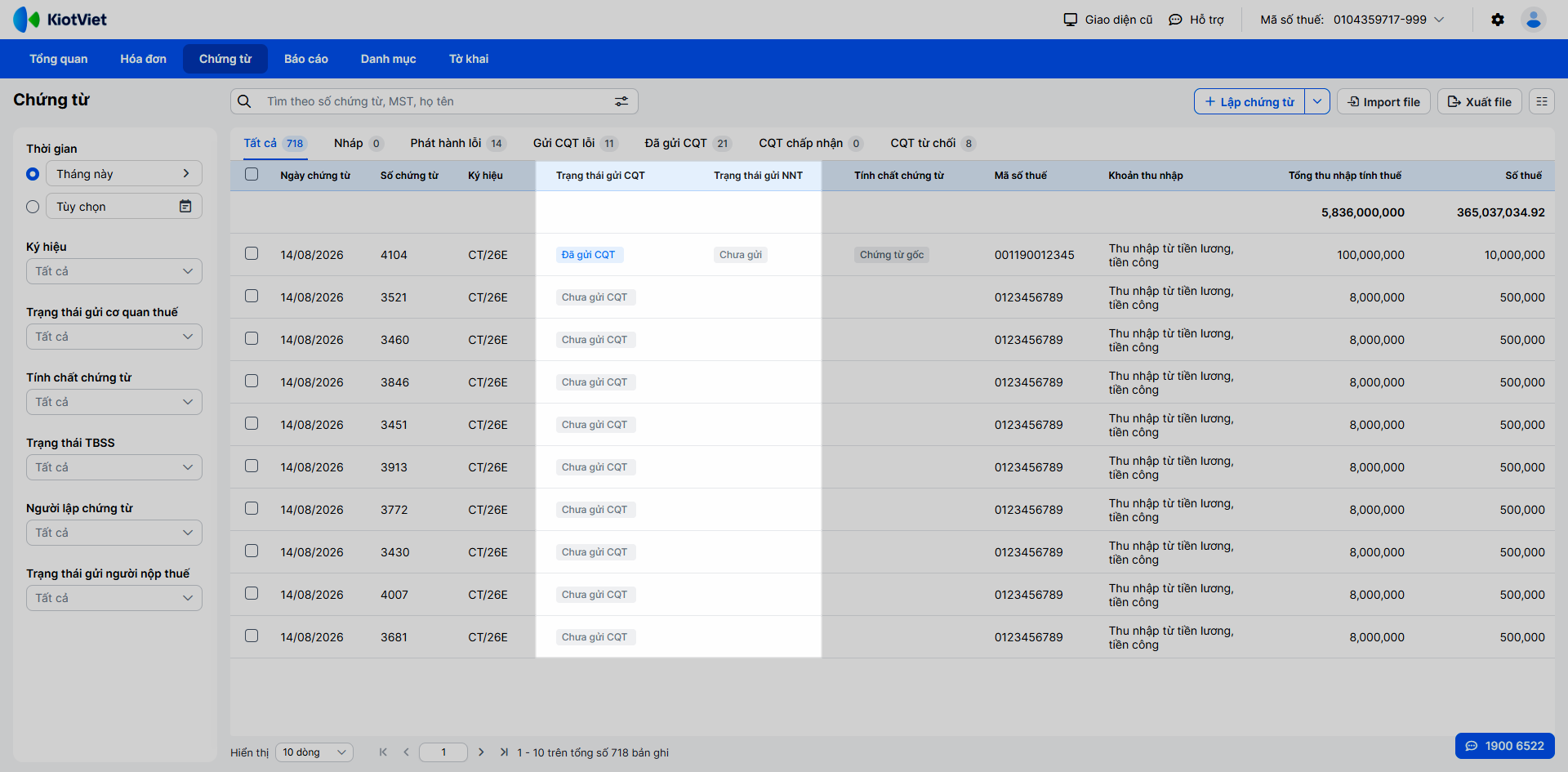This screenshot has width=1568, height=772.
Task: Open the Tờ khai menu
Action: pyautogui.click(x=469, y=59)
